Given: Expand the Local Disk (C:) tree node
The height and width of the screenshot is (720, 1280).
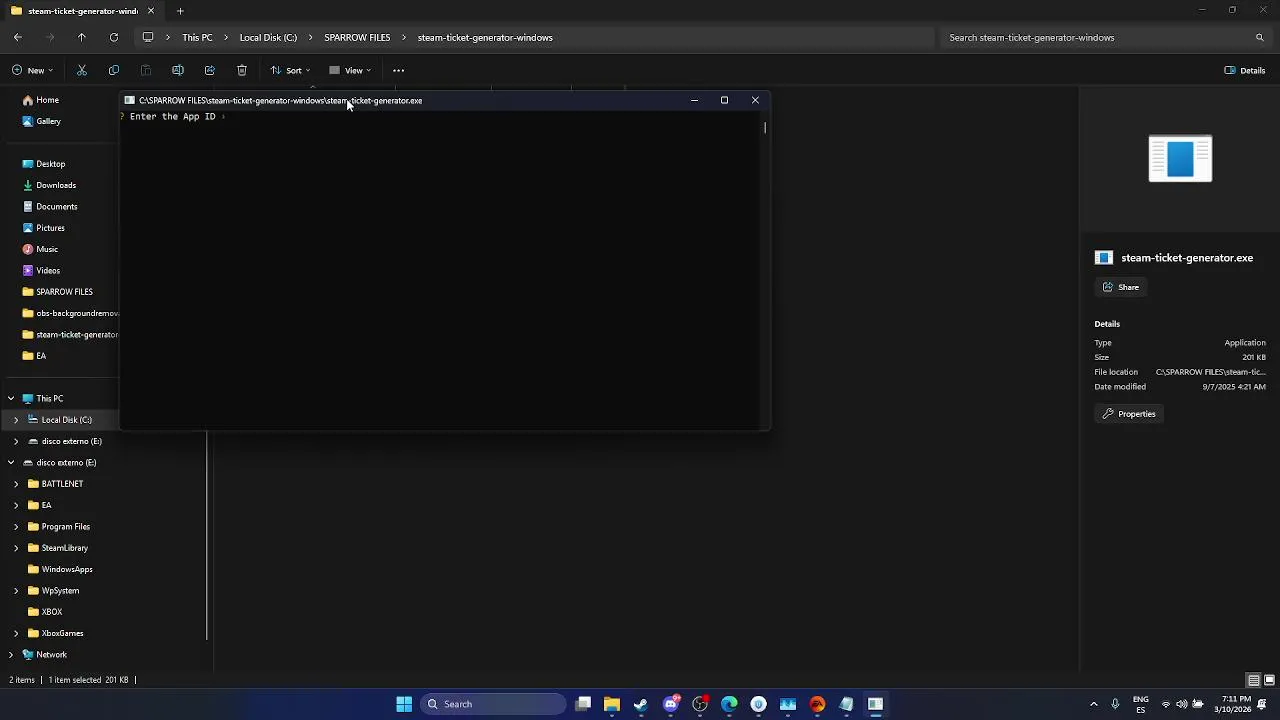Looking at the screenshot, I should pos(16,420).
